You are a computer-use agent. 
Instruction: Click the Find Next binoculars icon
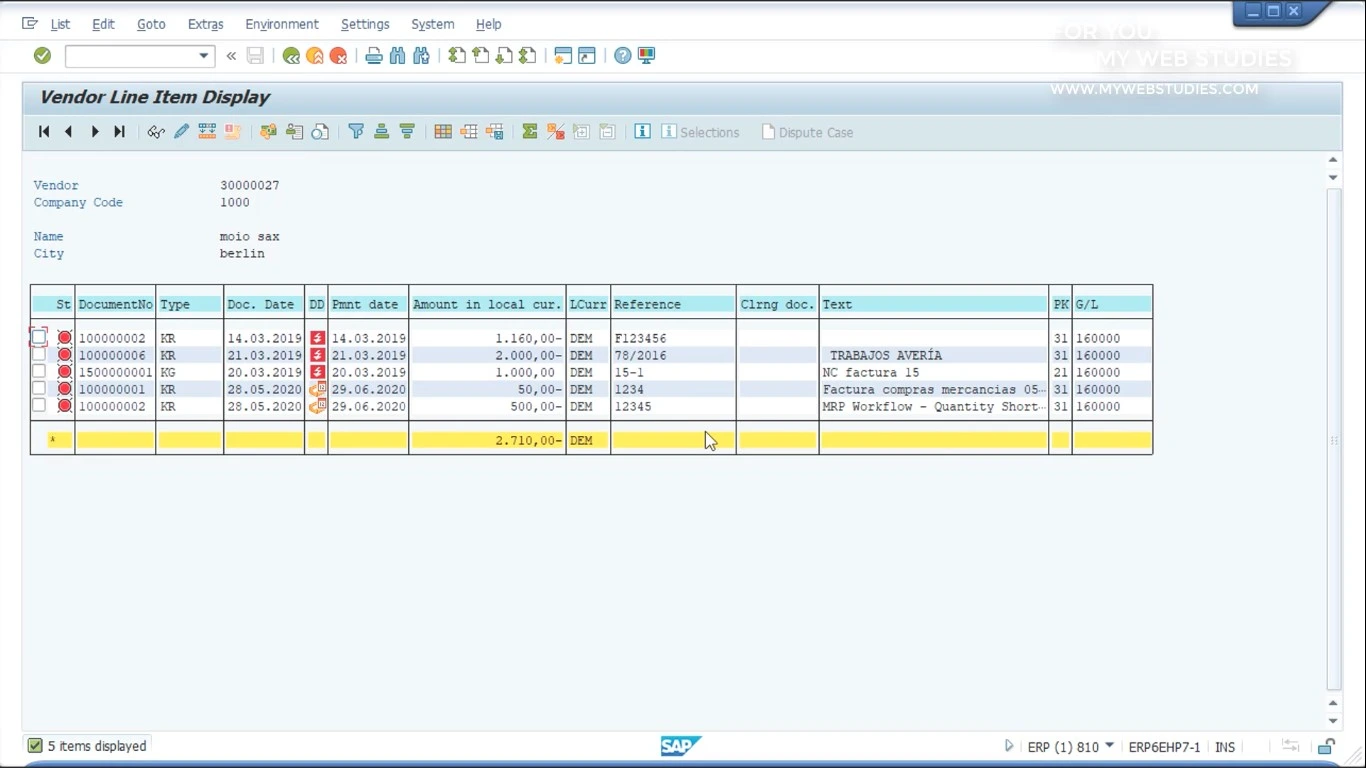point(422,56)
